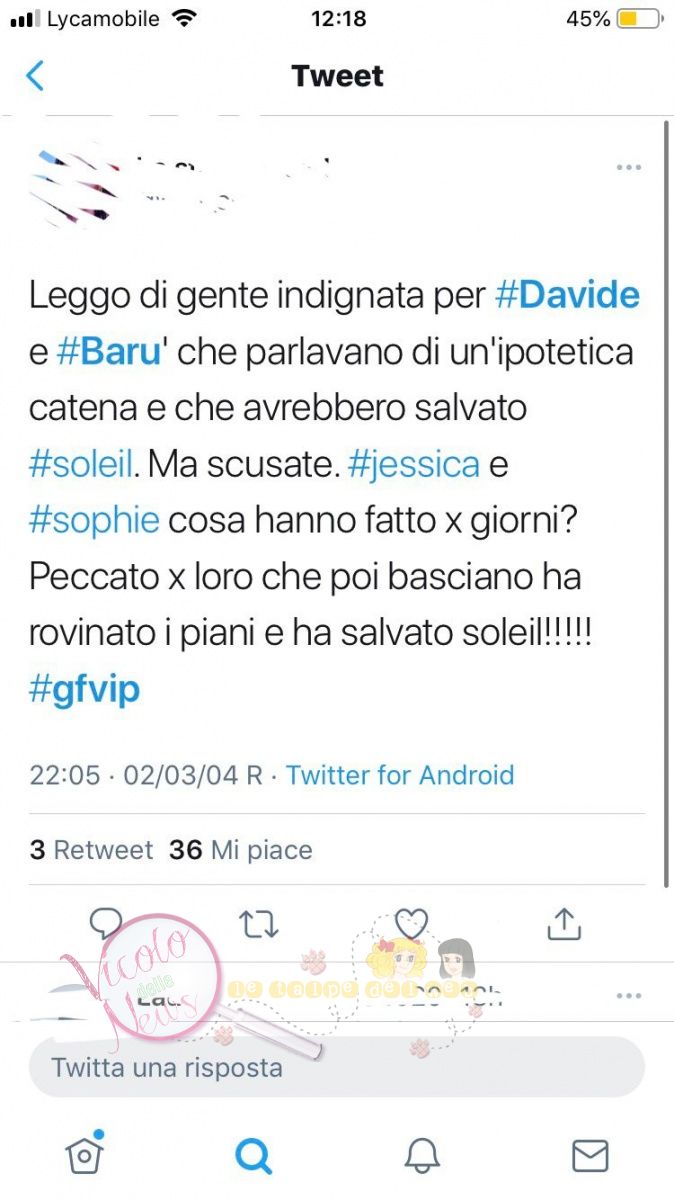Retweet using the arrows icon
This screenshot has height=1200, width=674.
259,923
